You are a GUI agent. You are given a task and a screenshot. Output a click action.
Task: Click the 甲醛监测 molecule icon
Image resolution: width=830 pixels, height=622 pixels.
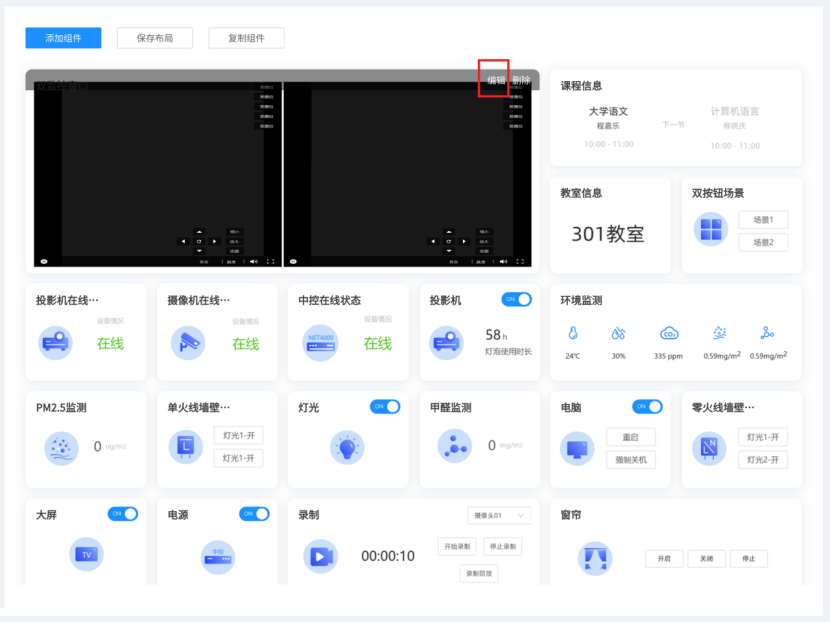point(455,446)
